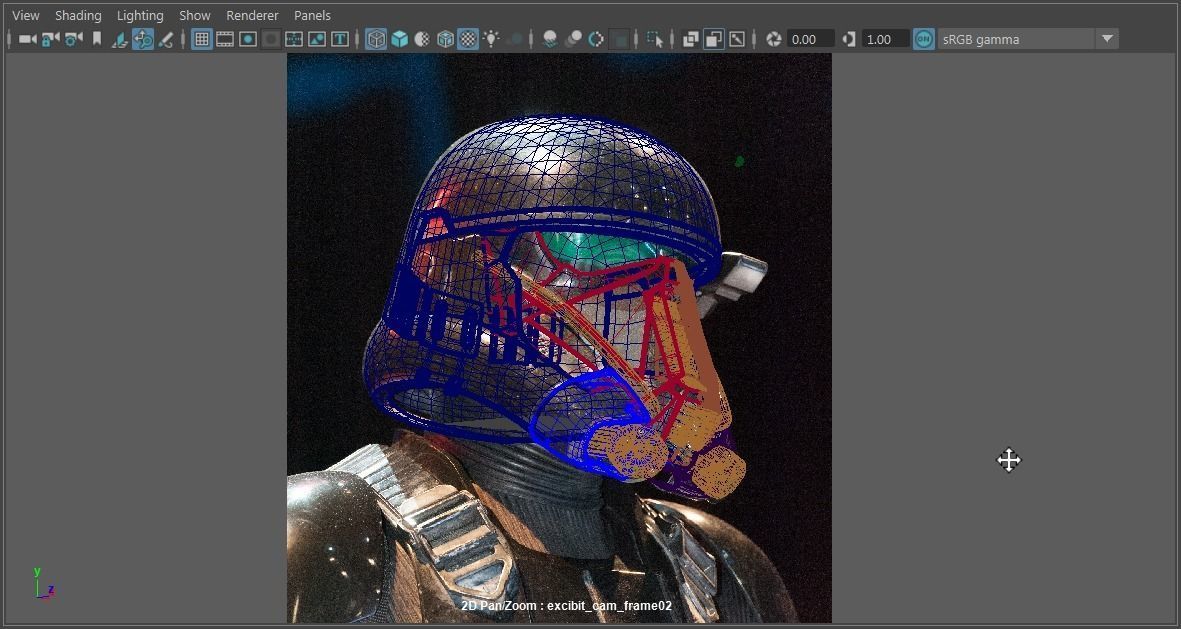Click the gamma value field 1.00
This screenshot has height=629, width=1181.
[885, 39]
